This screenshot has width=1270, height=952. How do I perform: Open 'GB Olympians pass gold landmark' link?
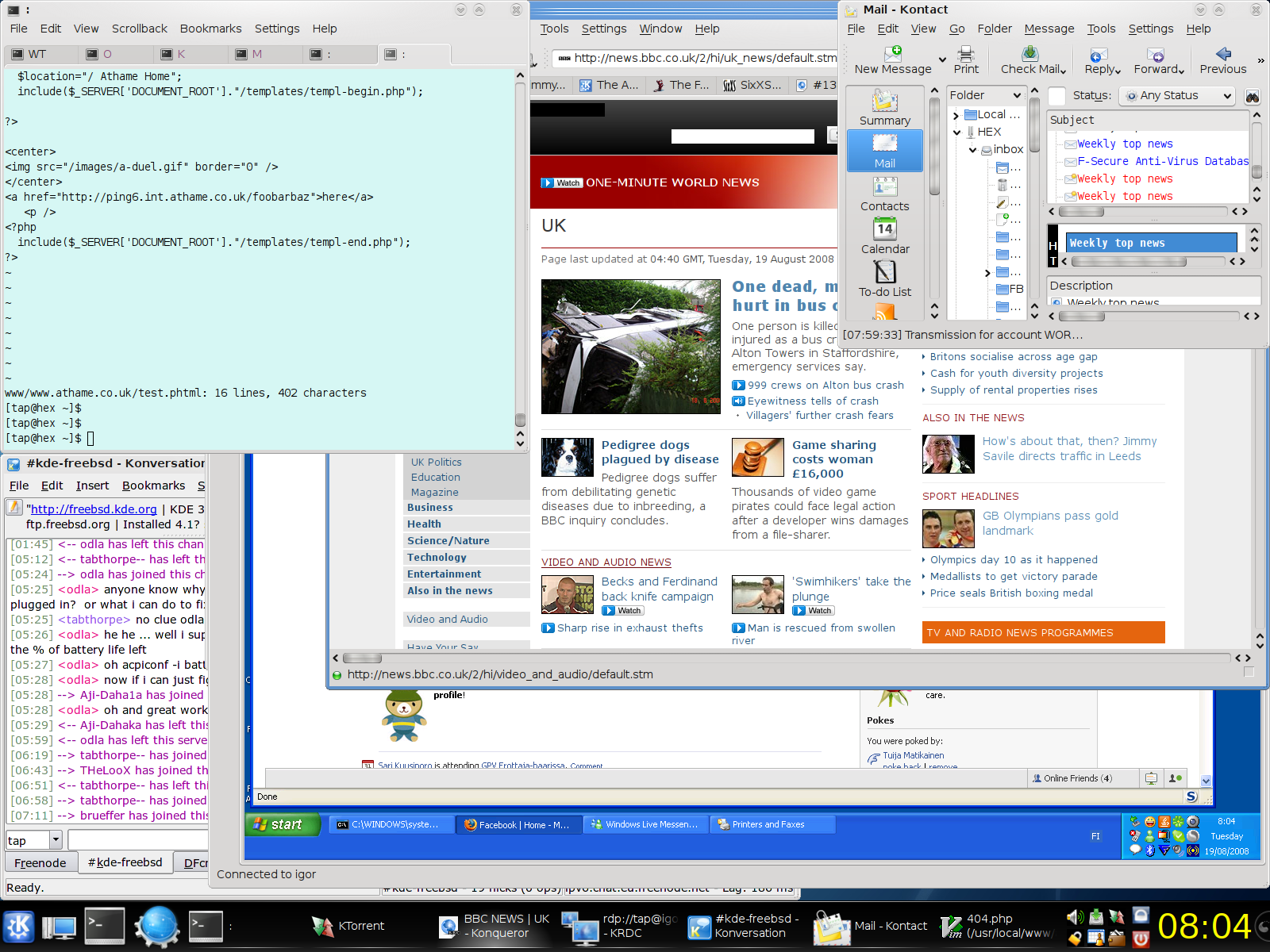click(1050, 524)
